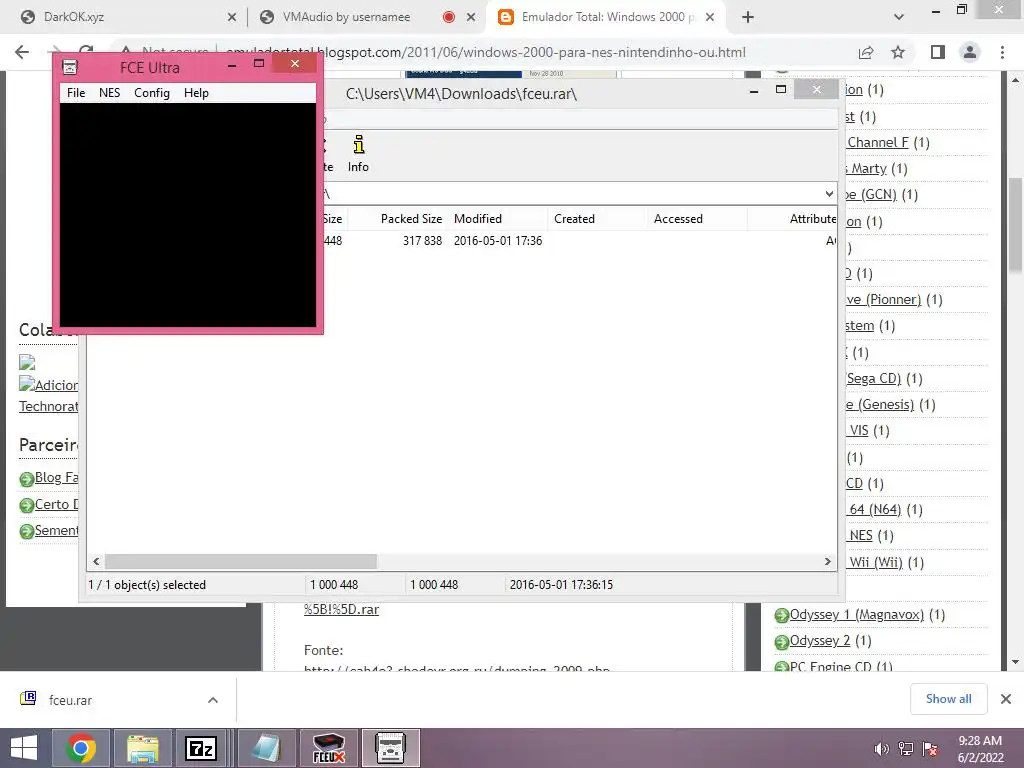The height and width of the screenshot is (768, 1024).
Task: Click network icon in system tray
Action: click(906, 749)
